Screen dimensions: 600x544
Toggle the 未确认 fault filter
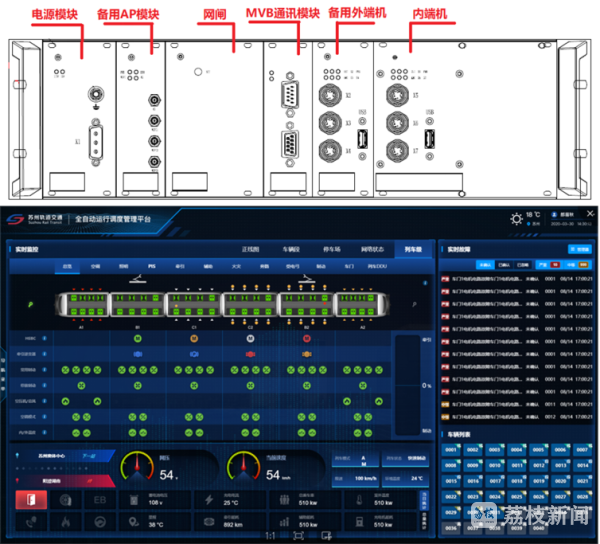(485, 265)
